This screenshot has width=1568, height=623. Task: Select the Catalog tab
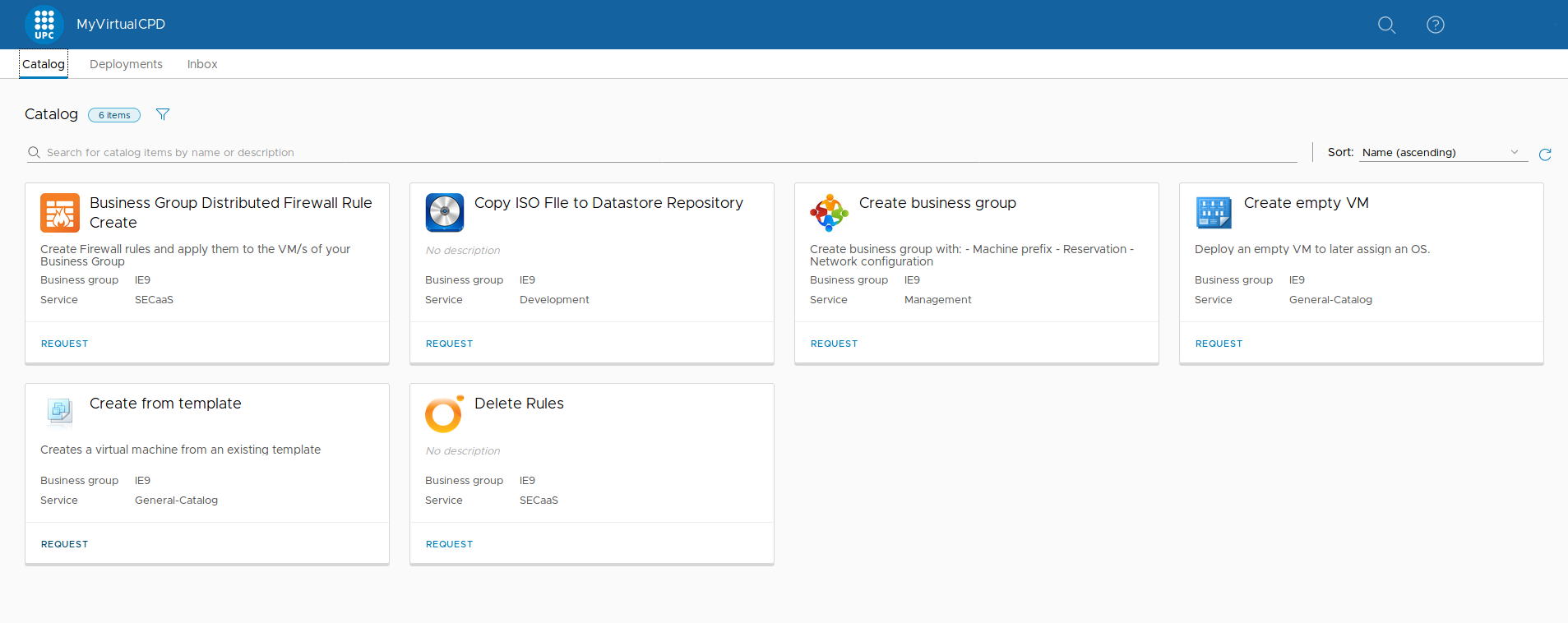point(44,64)
